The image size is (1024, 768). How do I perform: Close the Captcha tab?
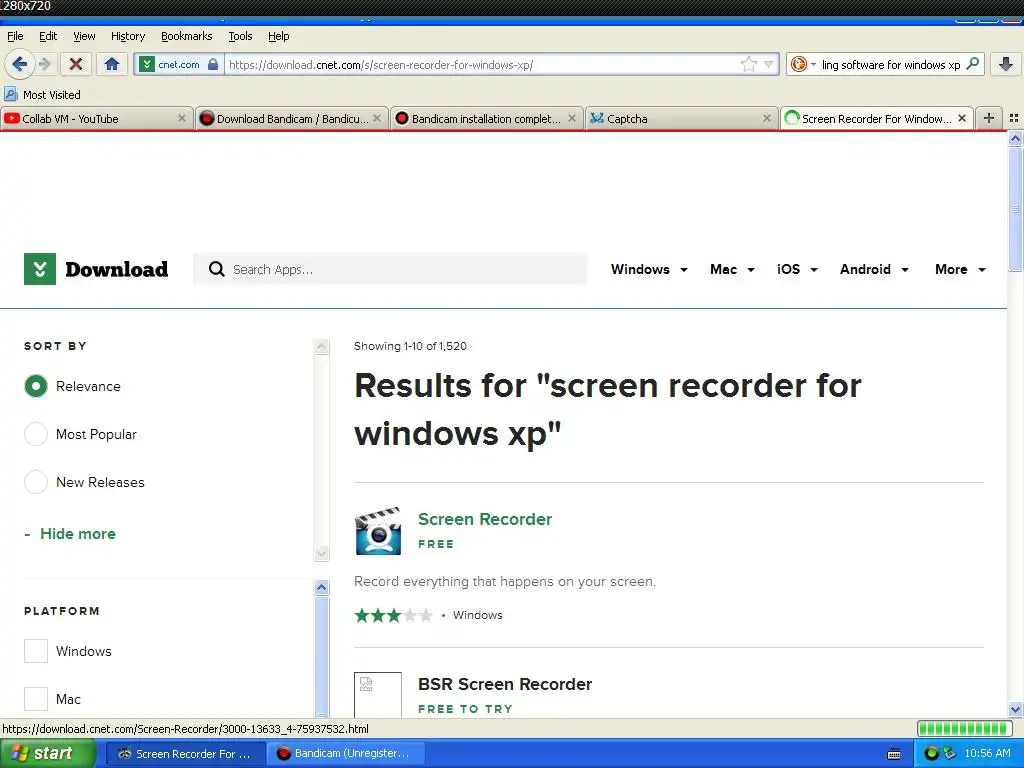(x=767, y=118)
